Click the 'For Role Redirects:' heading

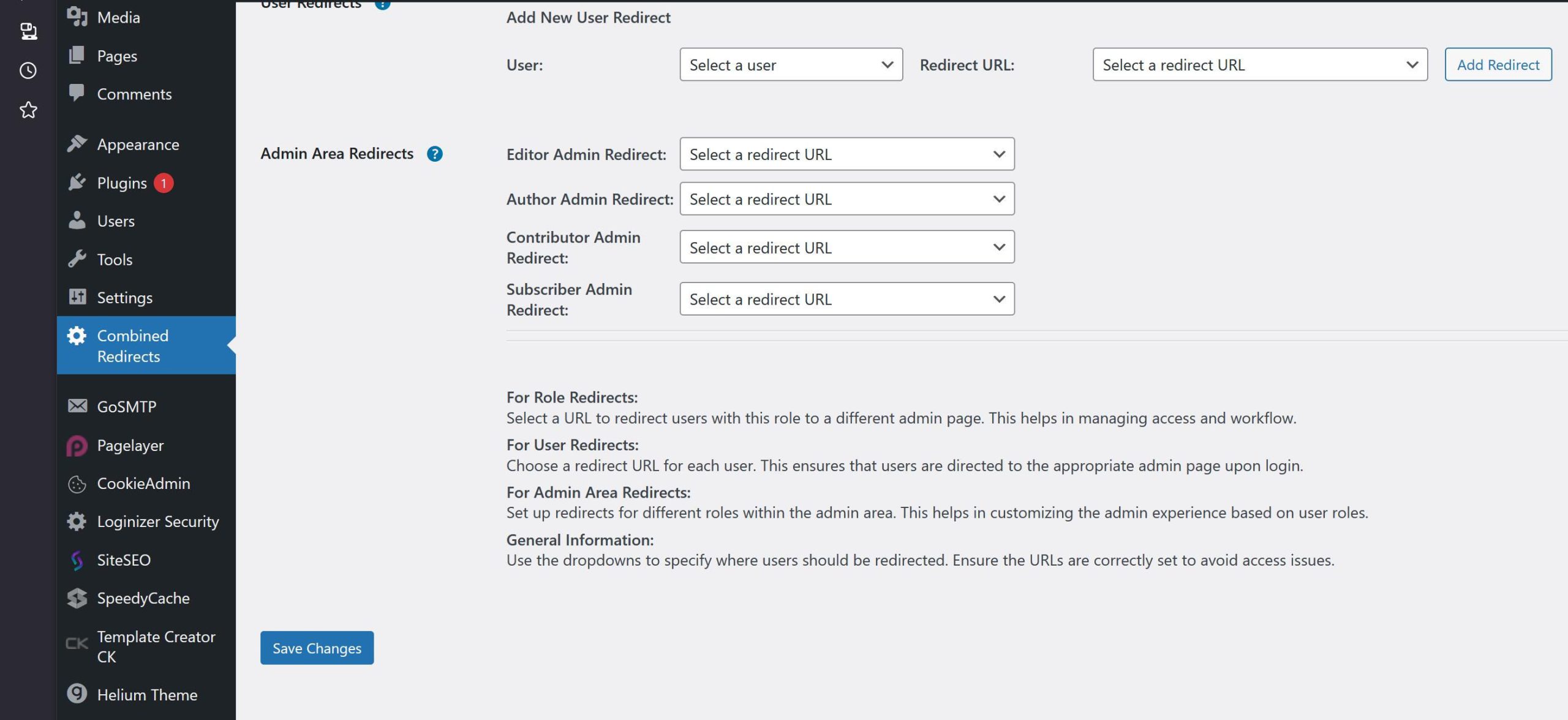(x=572, y=397)
